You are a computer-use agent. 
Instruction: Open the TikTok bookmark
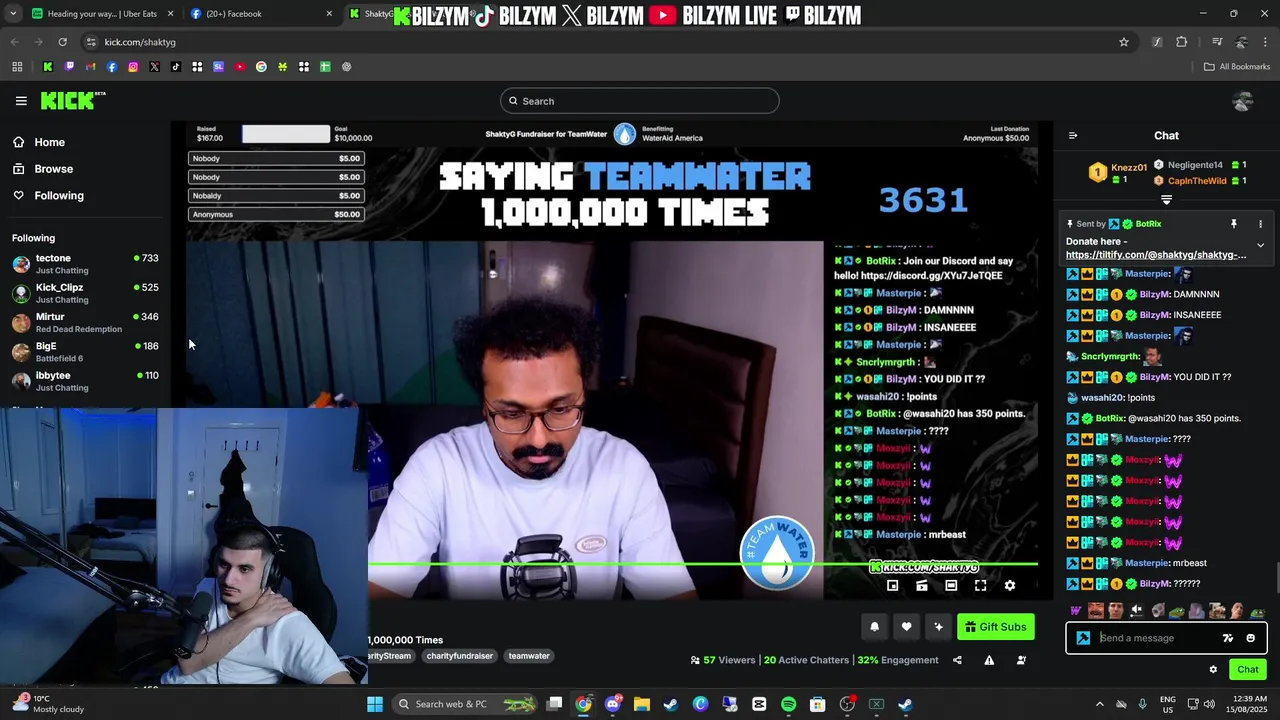pyautogui.click(x=176, y=67)
